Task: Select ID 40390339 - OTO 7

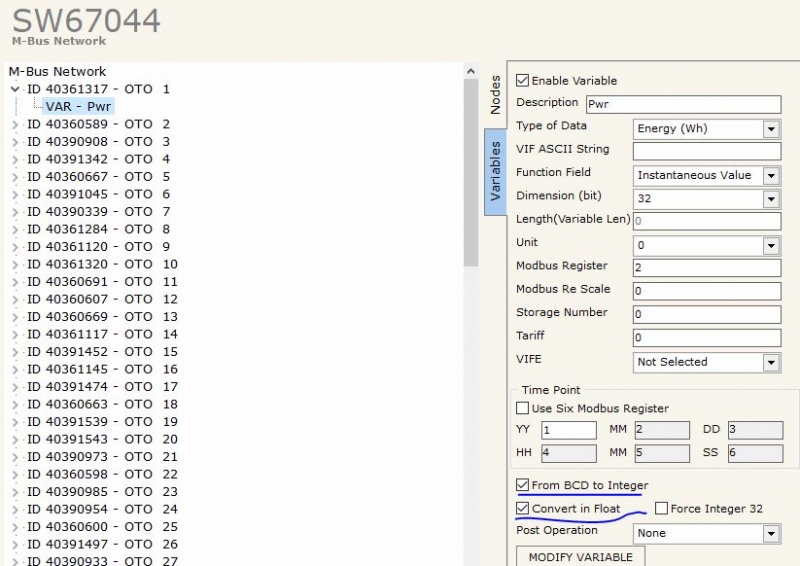Action: click(98, 212)
